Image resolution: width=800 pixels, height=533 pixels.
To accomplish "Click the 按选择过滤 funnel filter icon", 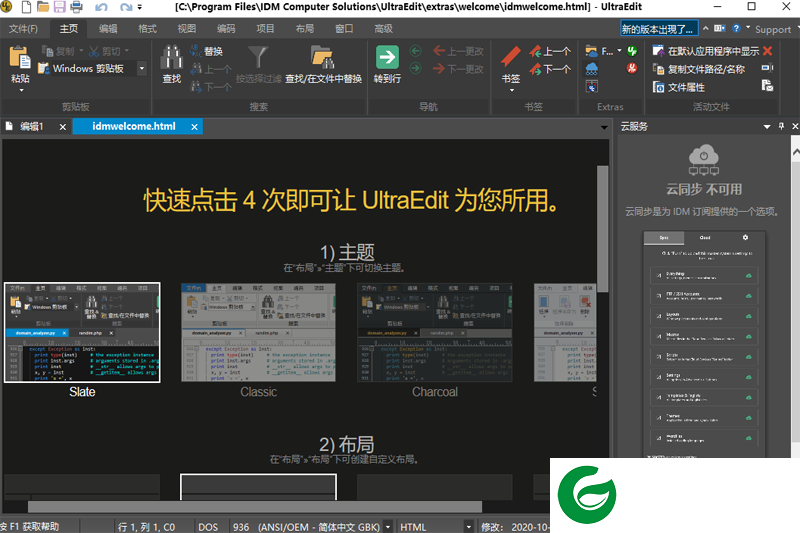I will (x=258, y=57).
